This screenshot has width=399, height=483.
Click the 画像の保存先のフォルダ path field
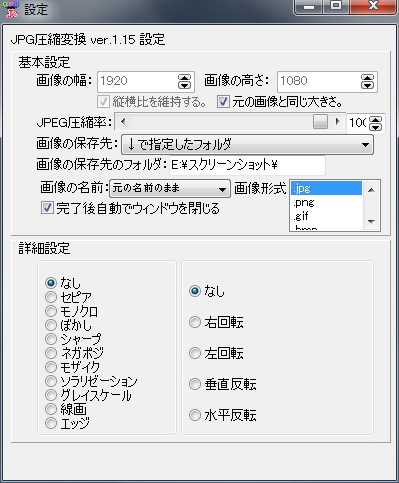click(247, 165)
